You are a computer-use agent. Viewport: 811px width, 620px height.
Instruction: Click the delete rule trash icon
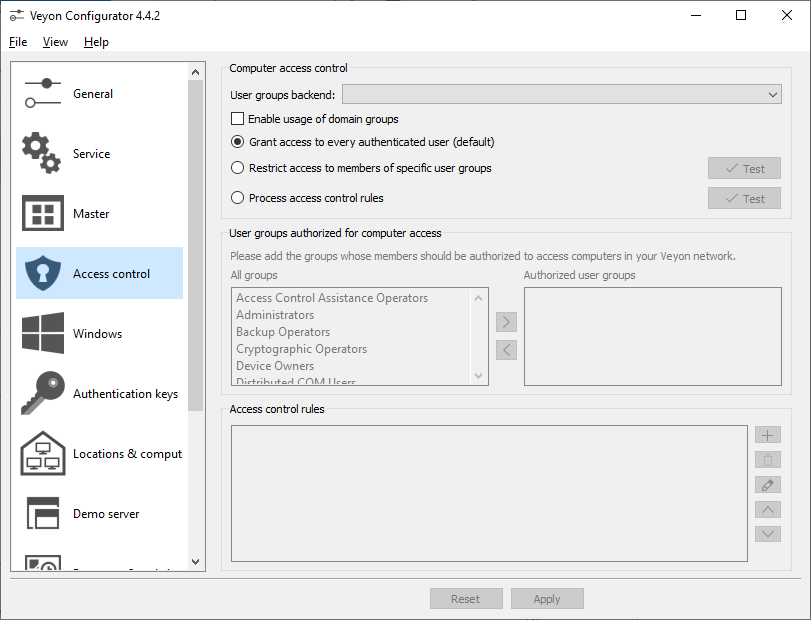768,460
